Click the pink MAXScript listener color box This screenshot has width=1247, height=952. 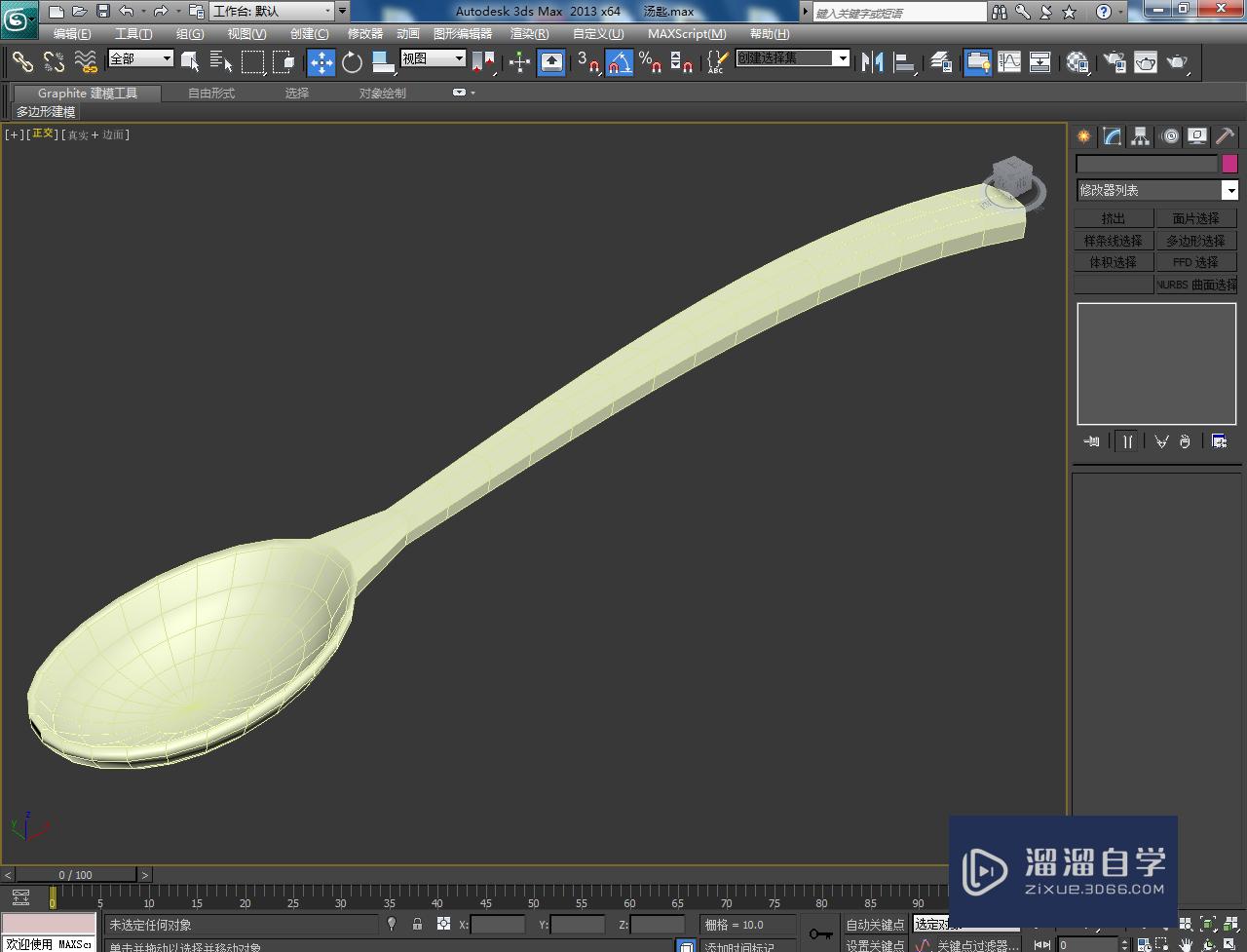[x=49, y=925]
